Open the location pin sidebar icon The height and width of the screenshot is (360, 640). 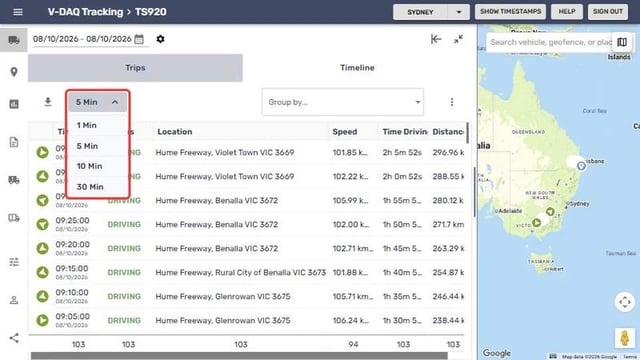[x=14, y=72]
